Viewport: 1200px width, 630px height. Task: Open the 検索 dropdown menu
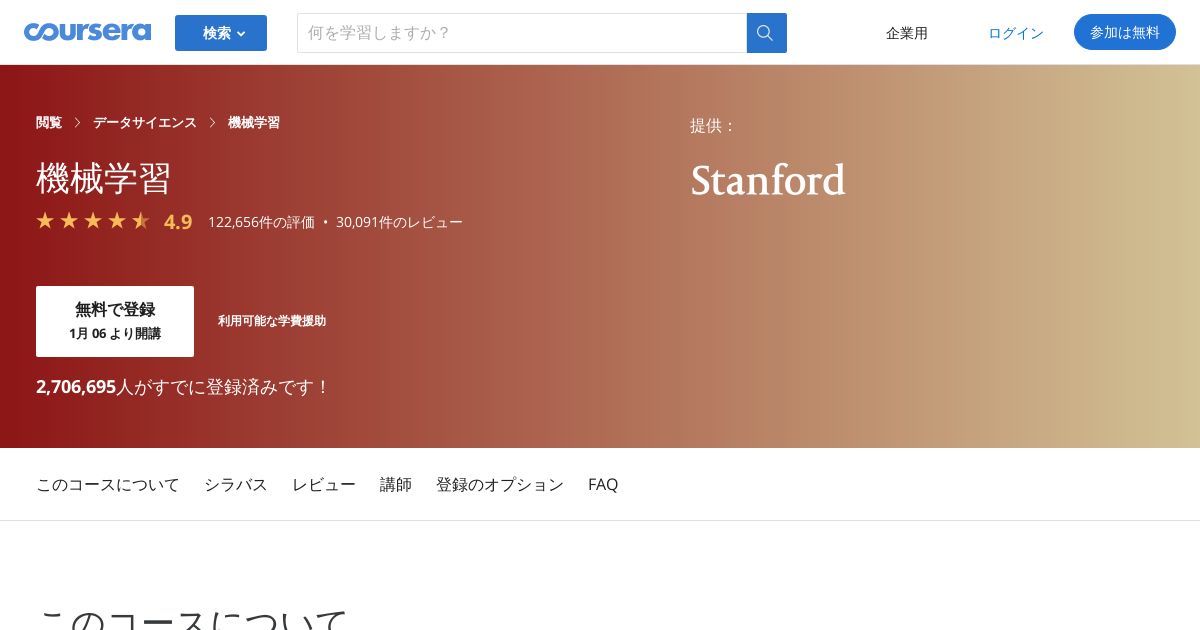point(221,33)
